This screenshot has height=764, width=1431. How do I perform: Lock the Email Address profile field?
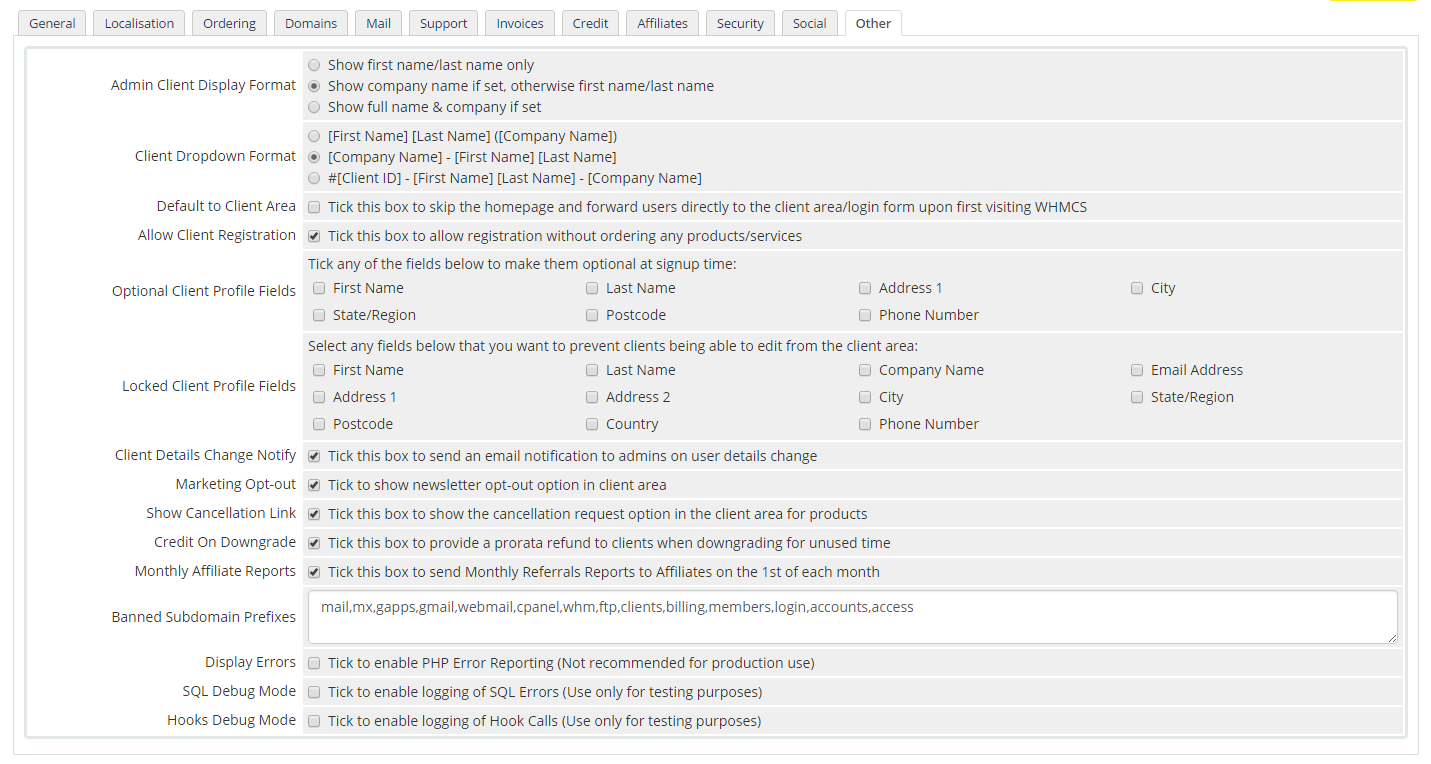pos(1137,370)
